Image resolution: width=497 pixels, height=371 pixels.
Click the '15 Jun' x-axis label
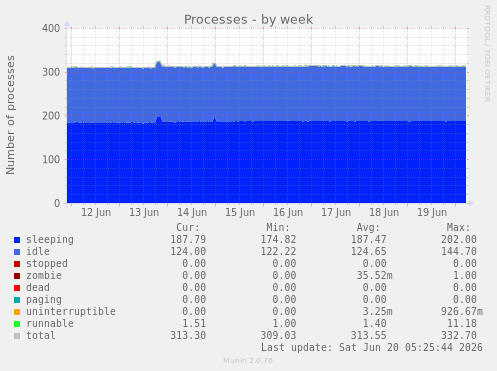click(x=240, y=212)
